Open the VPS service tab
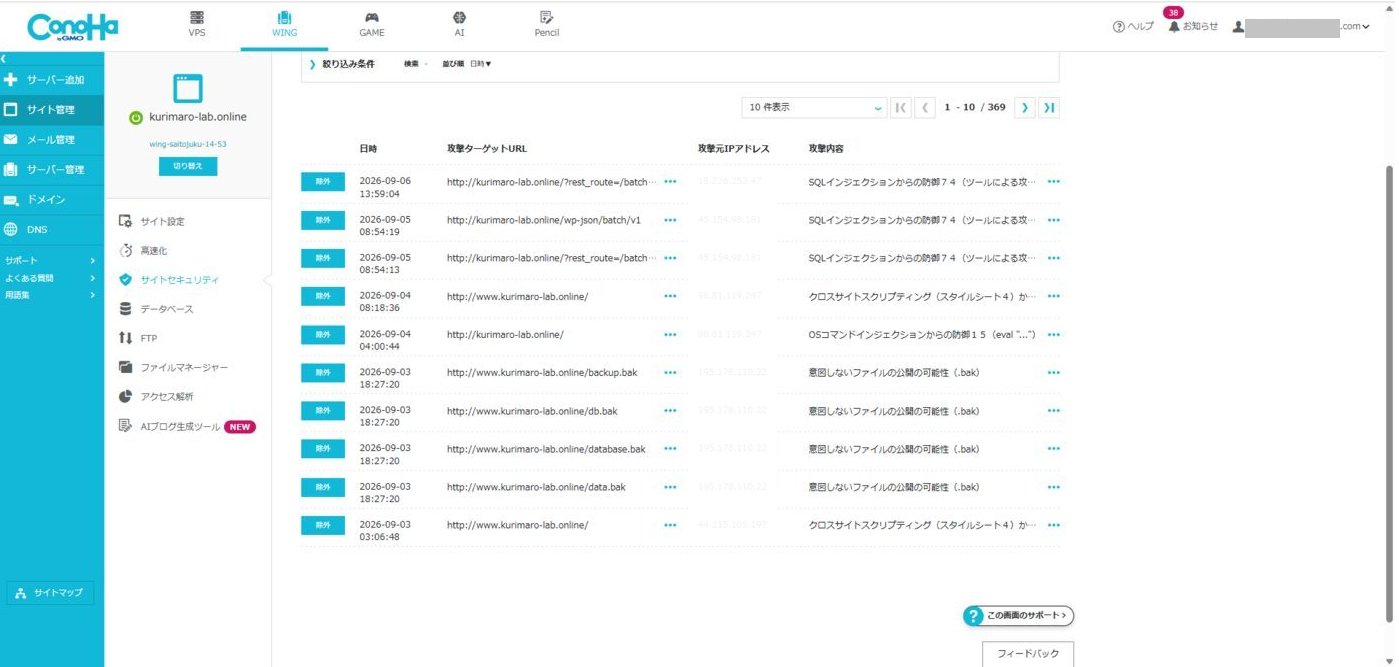Image resolution: width=1399 pixels, height=667 pixels. tap(197, 24)
